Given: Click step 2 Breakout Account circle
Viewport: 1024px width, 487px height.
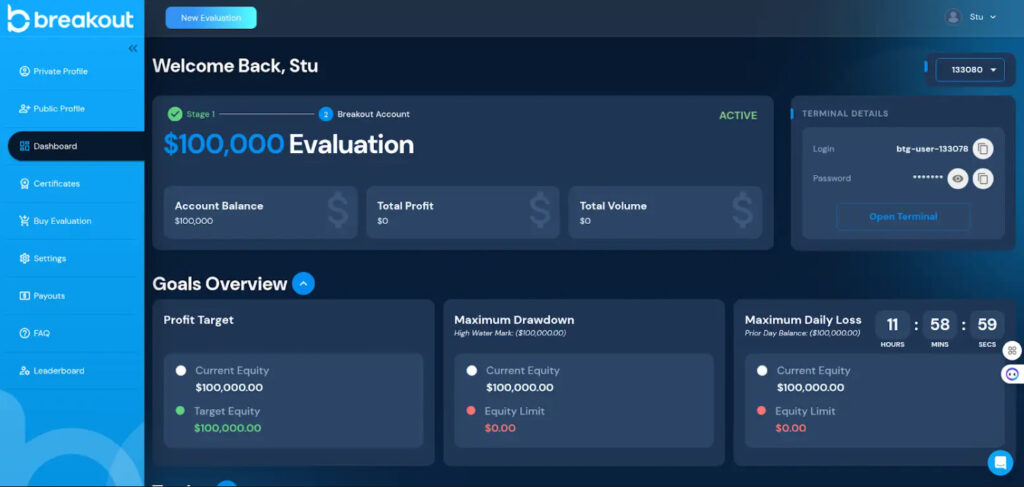Looking at the screenshot, I should [x=326, y=114].
